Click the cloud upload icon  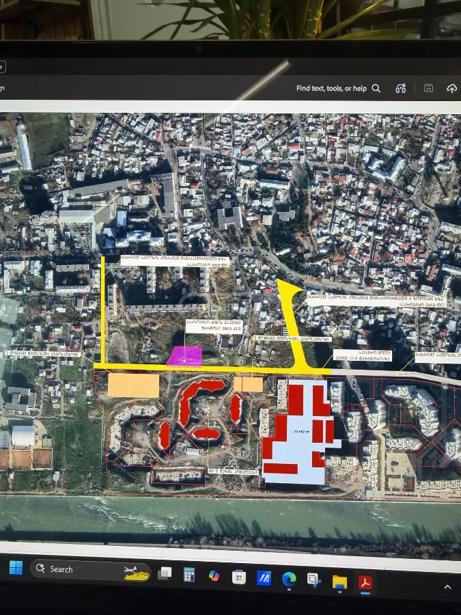click(x=452, y=89)
